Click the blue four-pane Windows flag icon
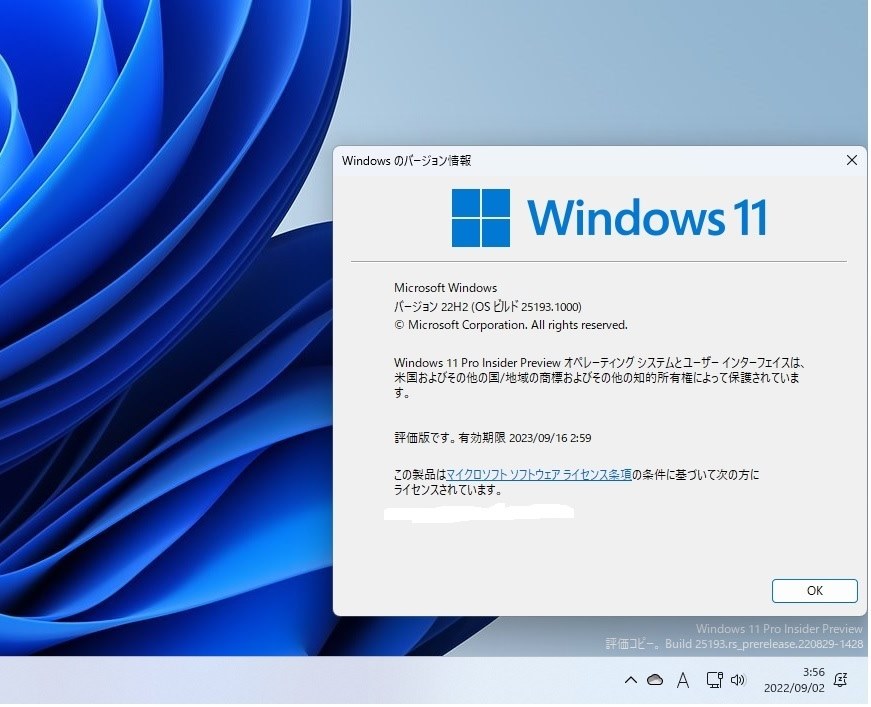871x707 pixels. point(483,215)
